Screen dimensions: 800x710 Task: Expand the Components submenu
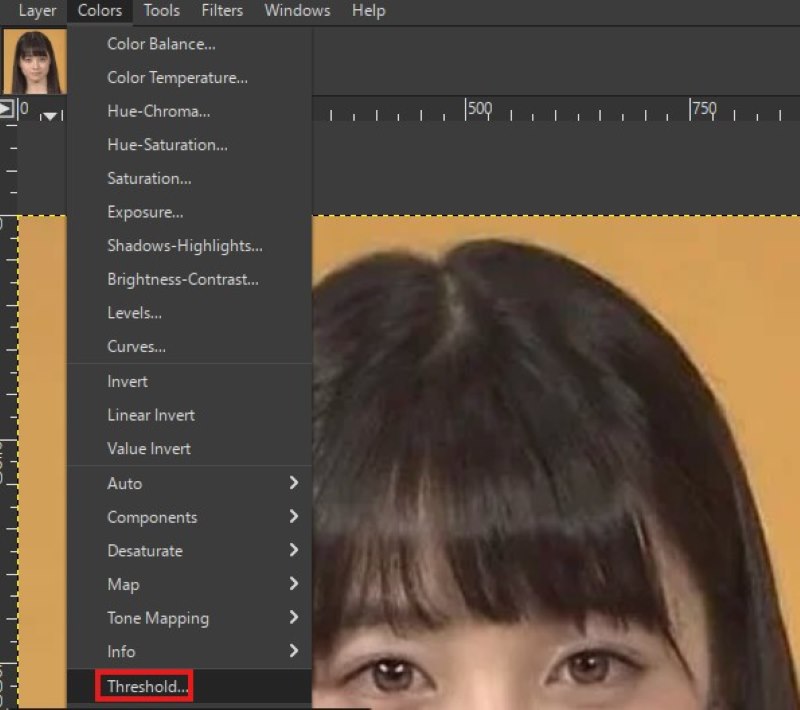click(190, 518)
